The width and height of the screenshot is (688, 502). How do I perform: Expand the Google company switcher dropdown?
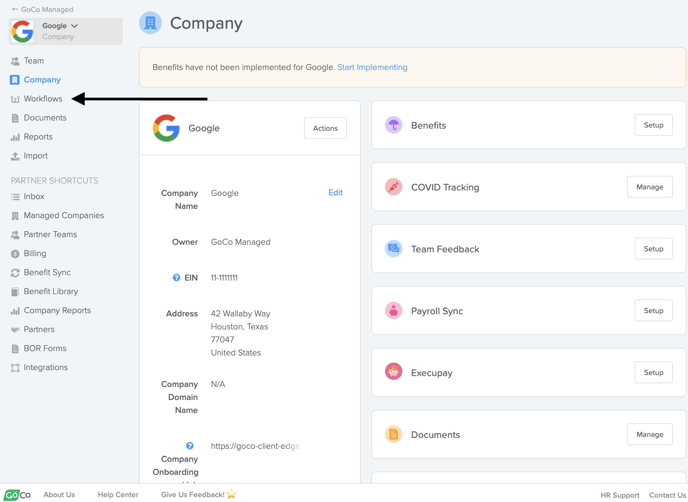pos(65,31)
